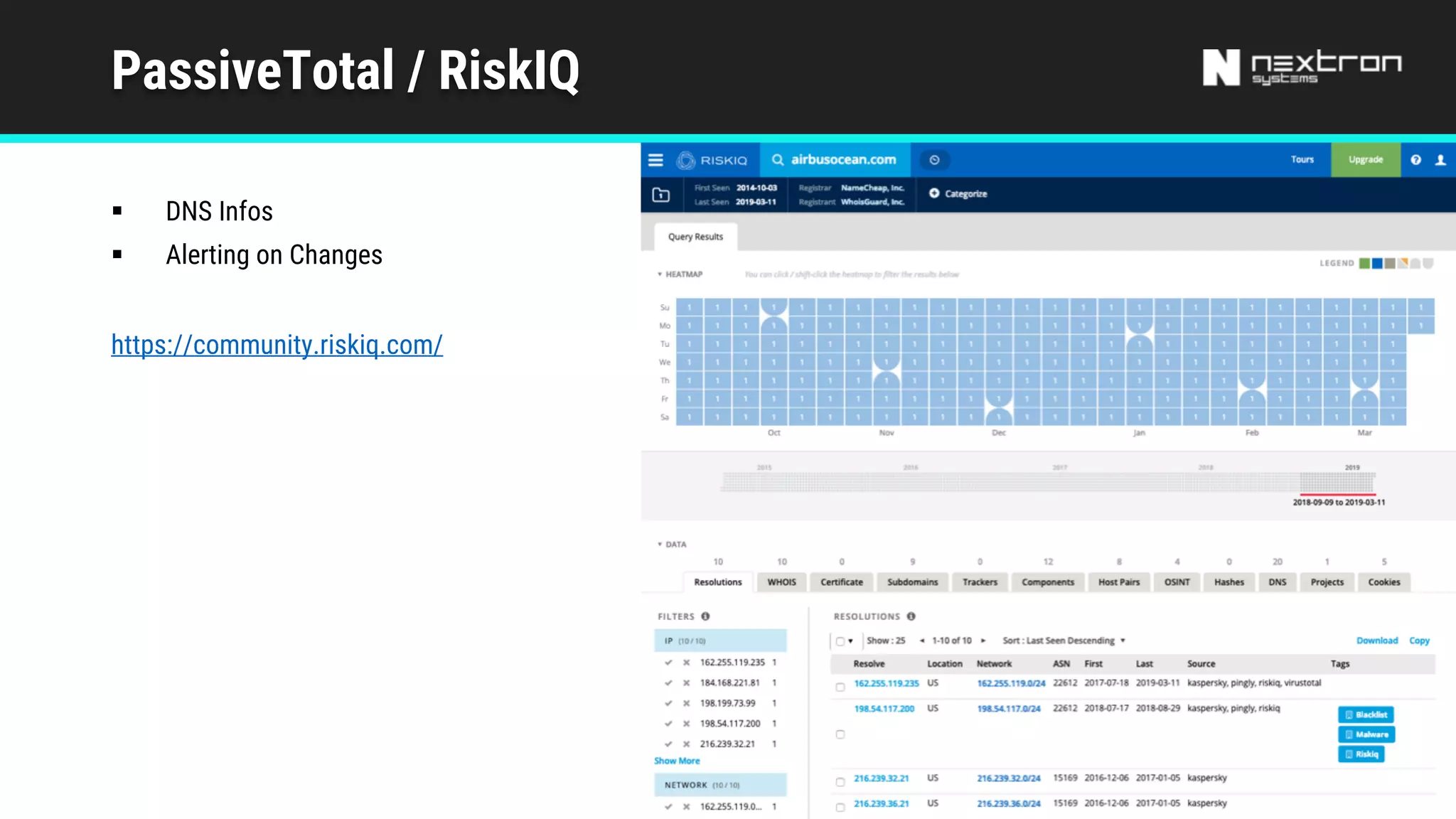This screenshot has width=1456, height=819.
Task: Copy the resolutions results
Action: (1419, 641)
